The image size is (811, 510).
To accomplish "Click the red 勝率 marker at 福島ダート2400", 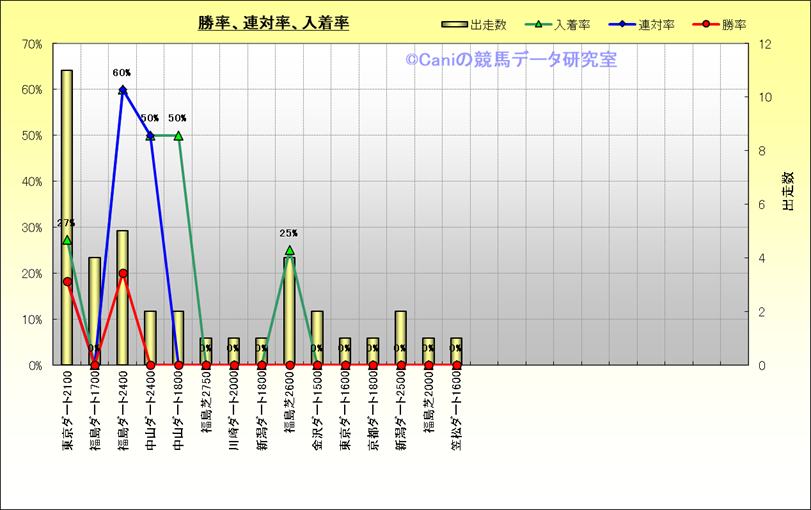I will 122,273.
